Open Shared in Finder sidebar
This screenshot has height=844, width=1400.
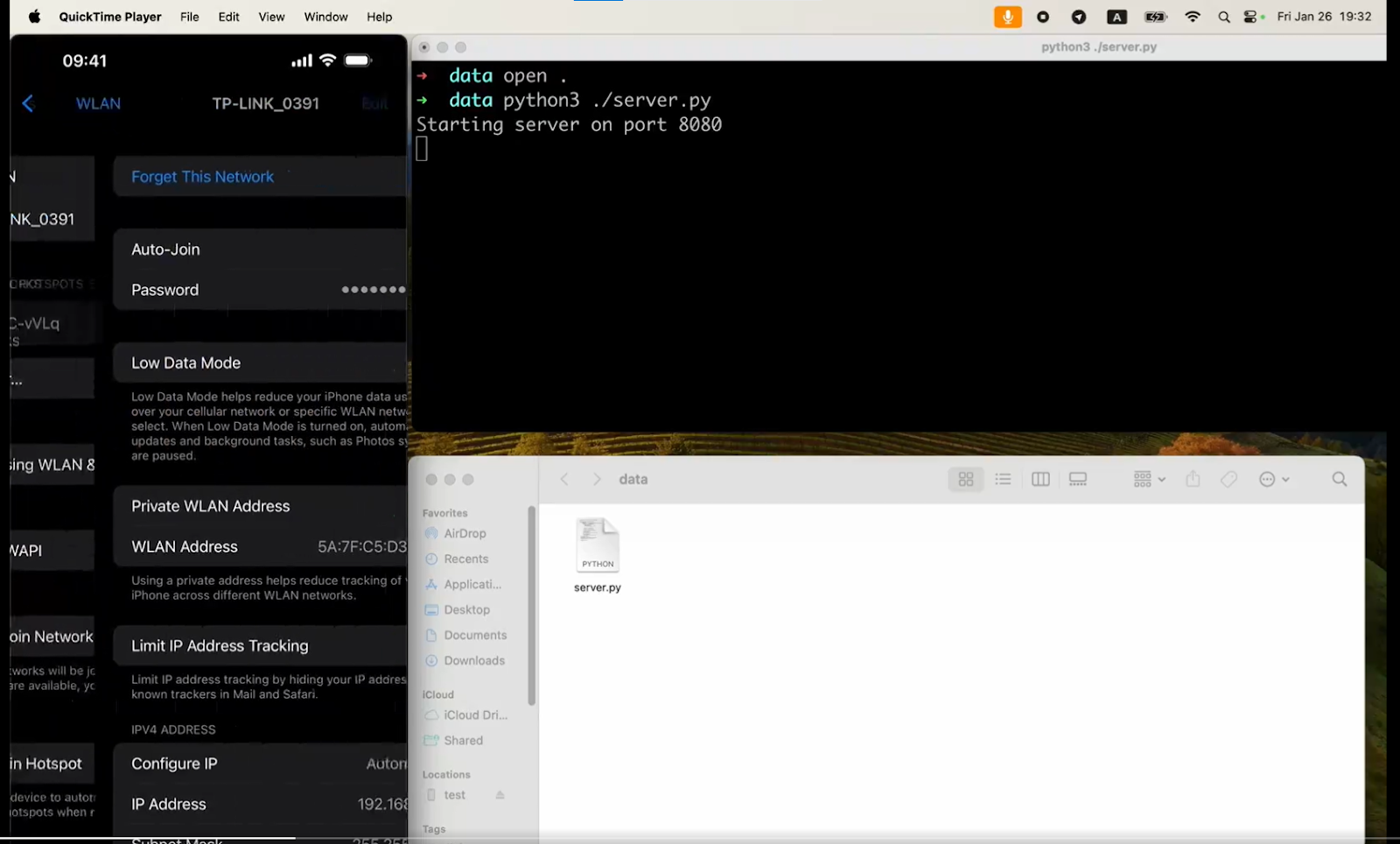click(x=463, y=740)
